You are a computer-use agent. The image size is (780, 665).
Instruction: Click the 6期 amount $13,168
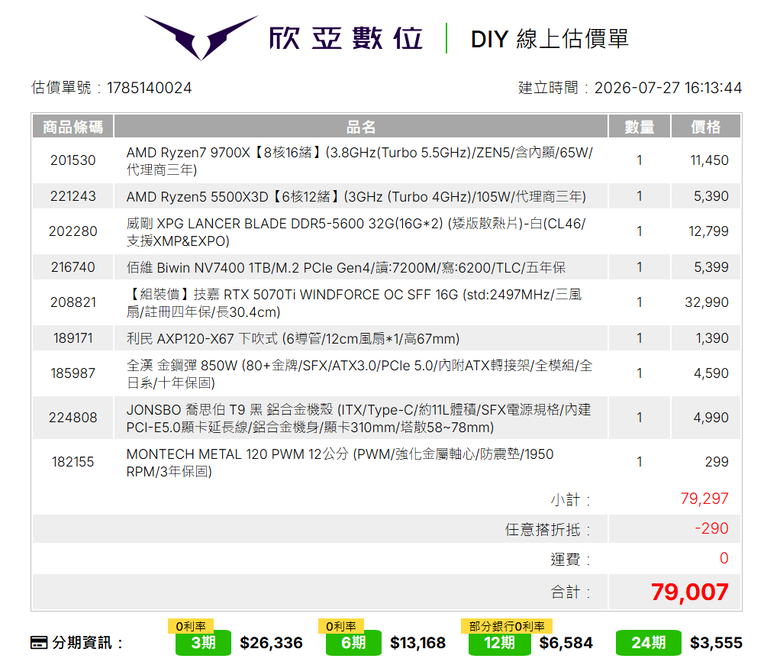418,643
